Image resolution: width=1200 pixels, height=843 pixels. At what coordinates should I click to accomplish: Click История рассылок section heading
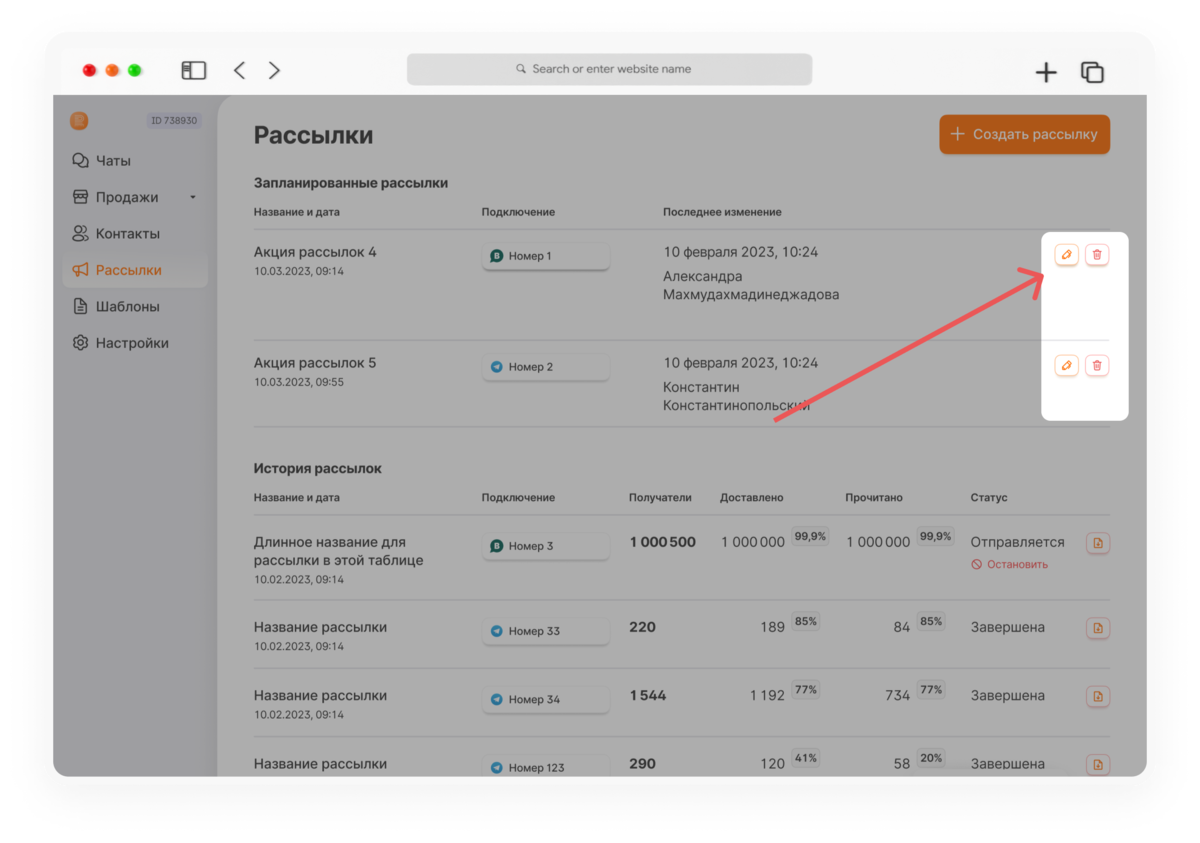point(318,468)
